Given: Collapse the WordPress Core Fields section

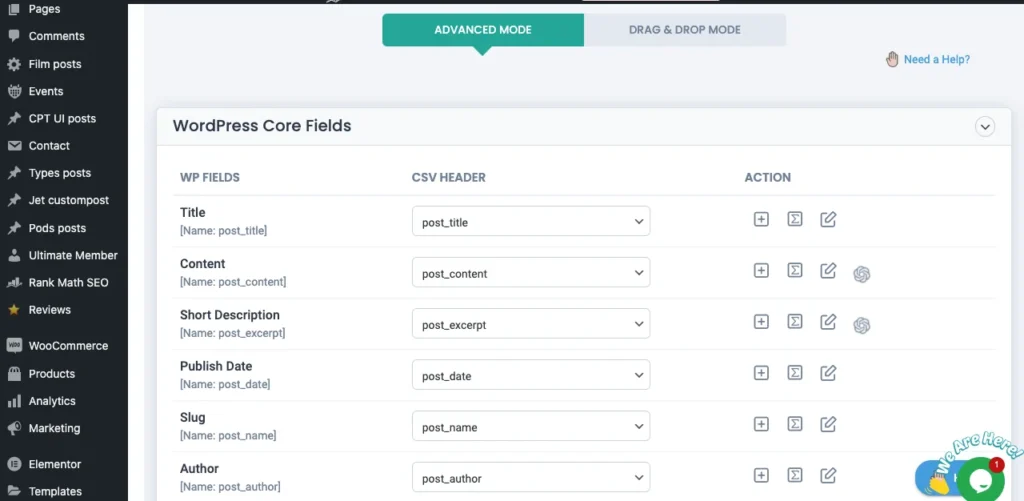Looking at the screenshot, I should pos(985,127).
